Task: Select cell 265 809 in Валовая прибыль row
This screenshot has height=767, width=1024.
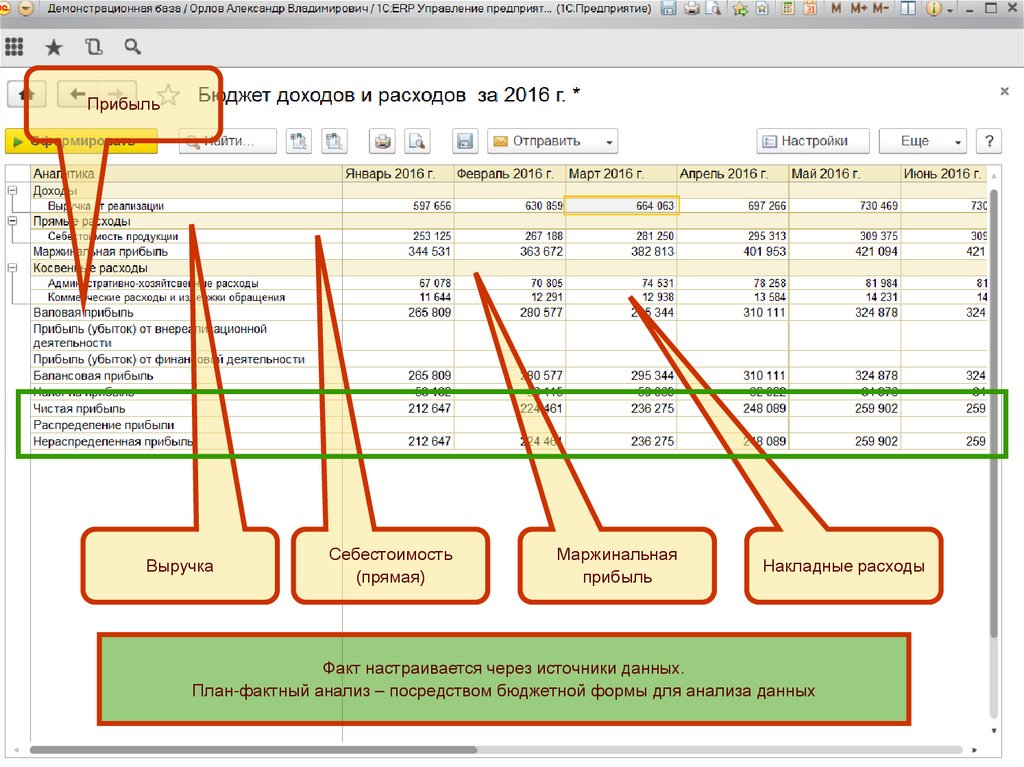Action: click(x=398, y=313)
